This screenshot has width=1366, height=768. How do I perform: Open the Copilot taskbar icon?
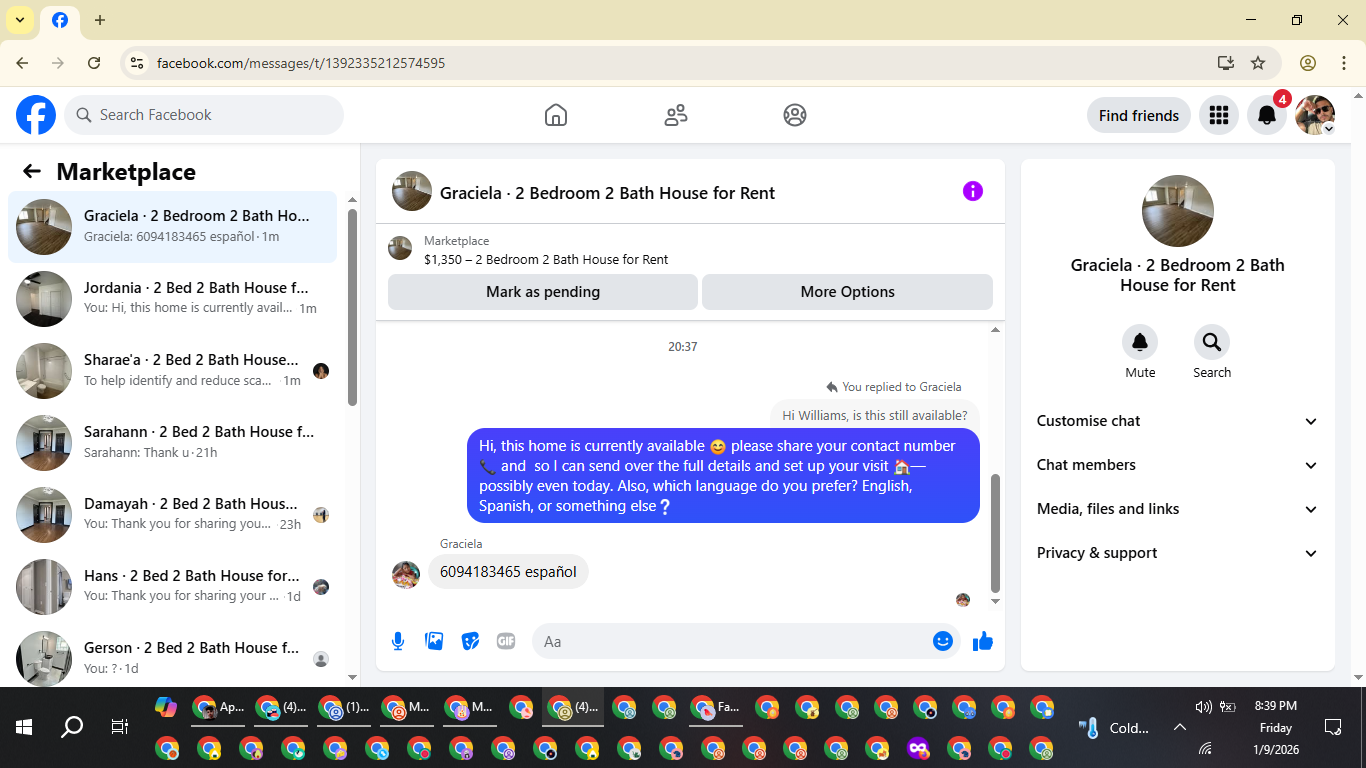point(166,708)
